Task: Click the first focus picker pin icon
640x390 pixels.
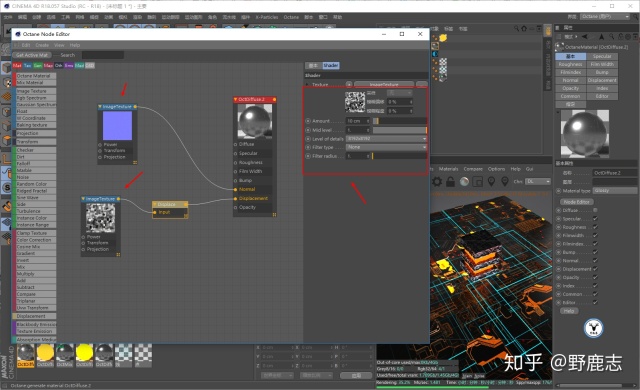Action: coord(491,182)
